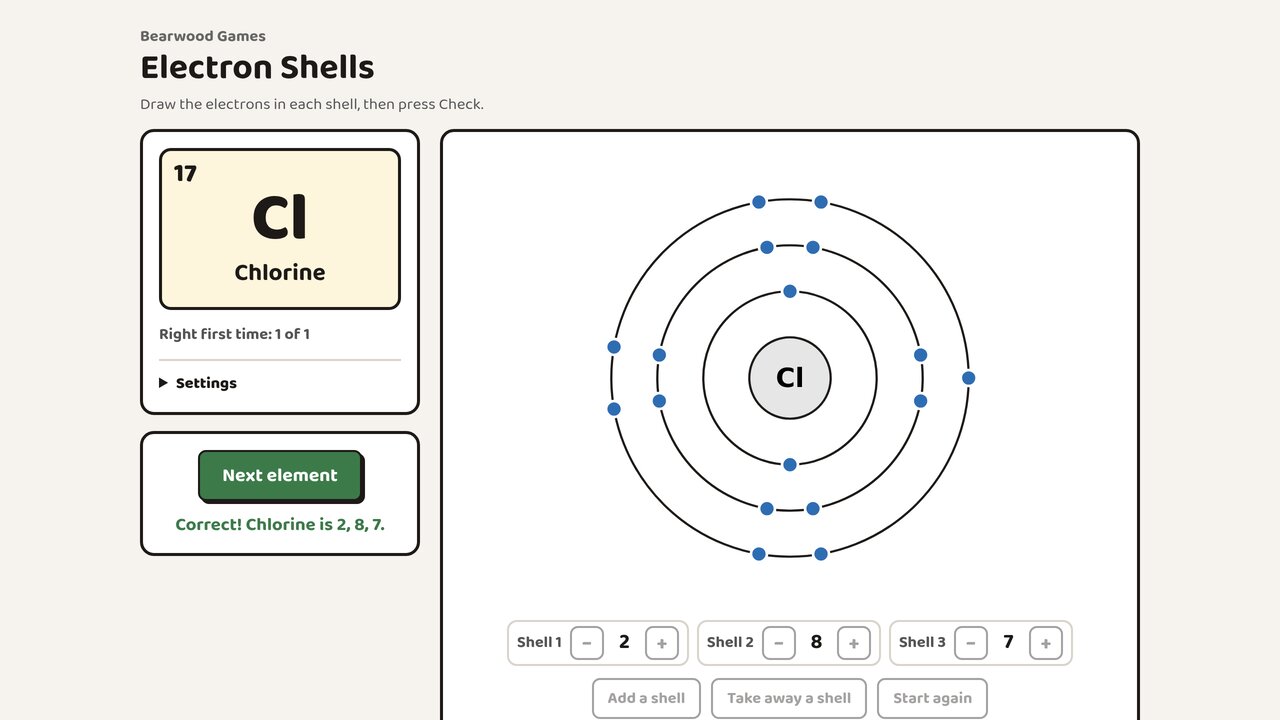Click the "Bearwood Games" brand text

tap(203, 36)
